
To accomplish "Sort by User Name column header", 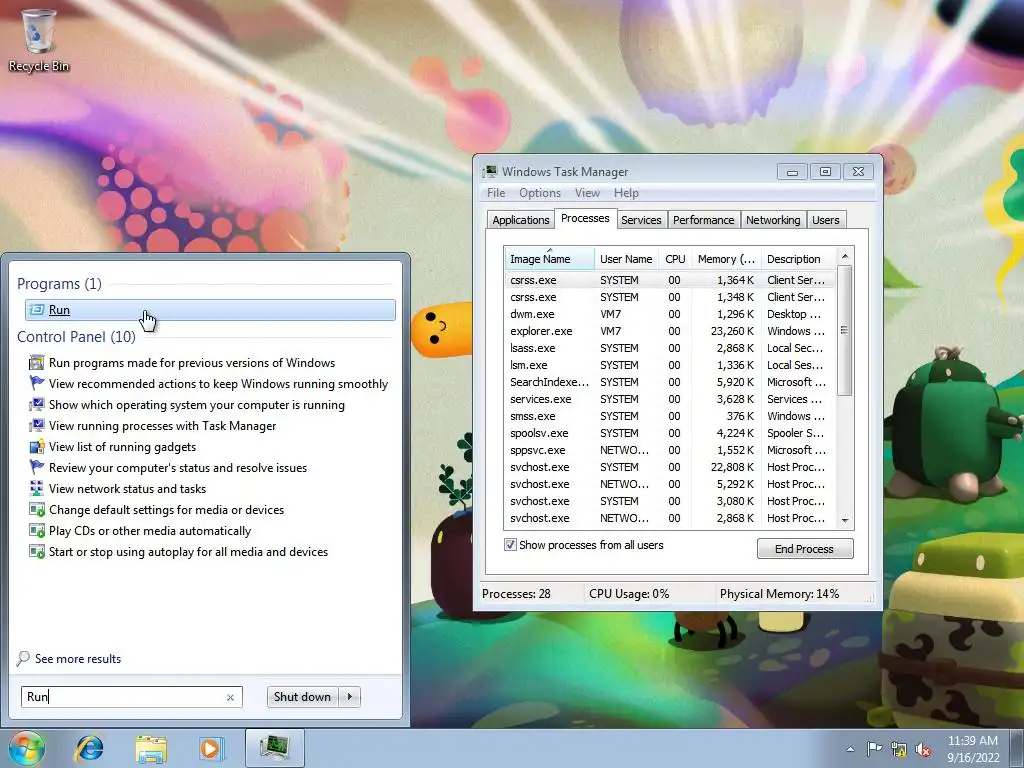I will pos(626,259).
